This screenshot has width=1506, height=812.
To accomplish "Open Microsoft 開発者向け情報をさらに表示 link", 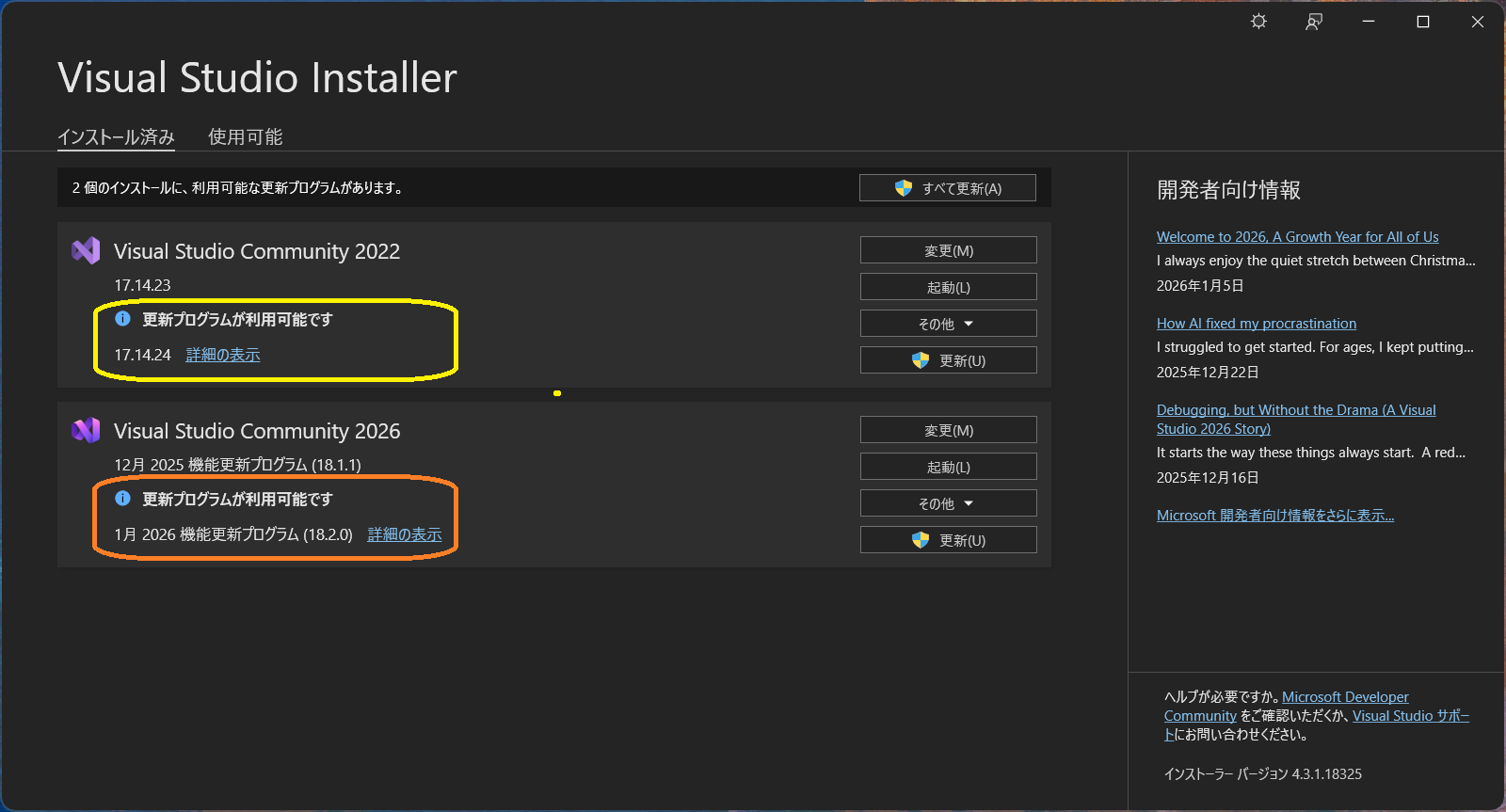I will click(1275, 516).
